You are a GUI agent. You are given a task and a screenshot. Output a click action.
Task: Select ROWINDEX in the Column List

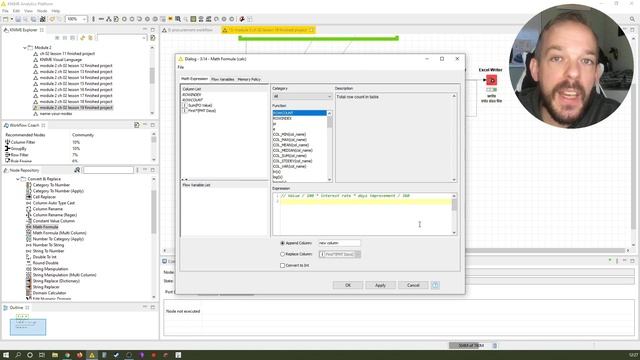click(x=192, y=94)
